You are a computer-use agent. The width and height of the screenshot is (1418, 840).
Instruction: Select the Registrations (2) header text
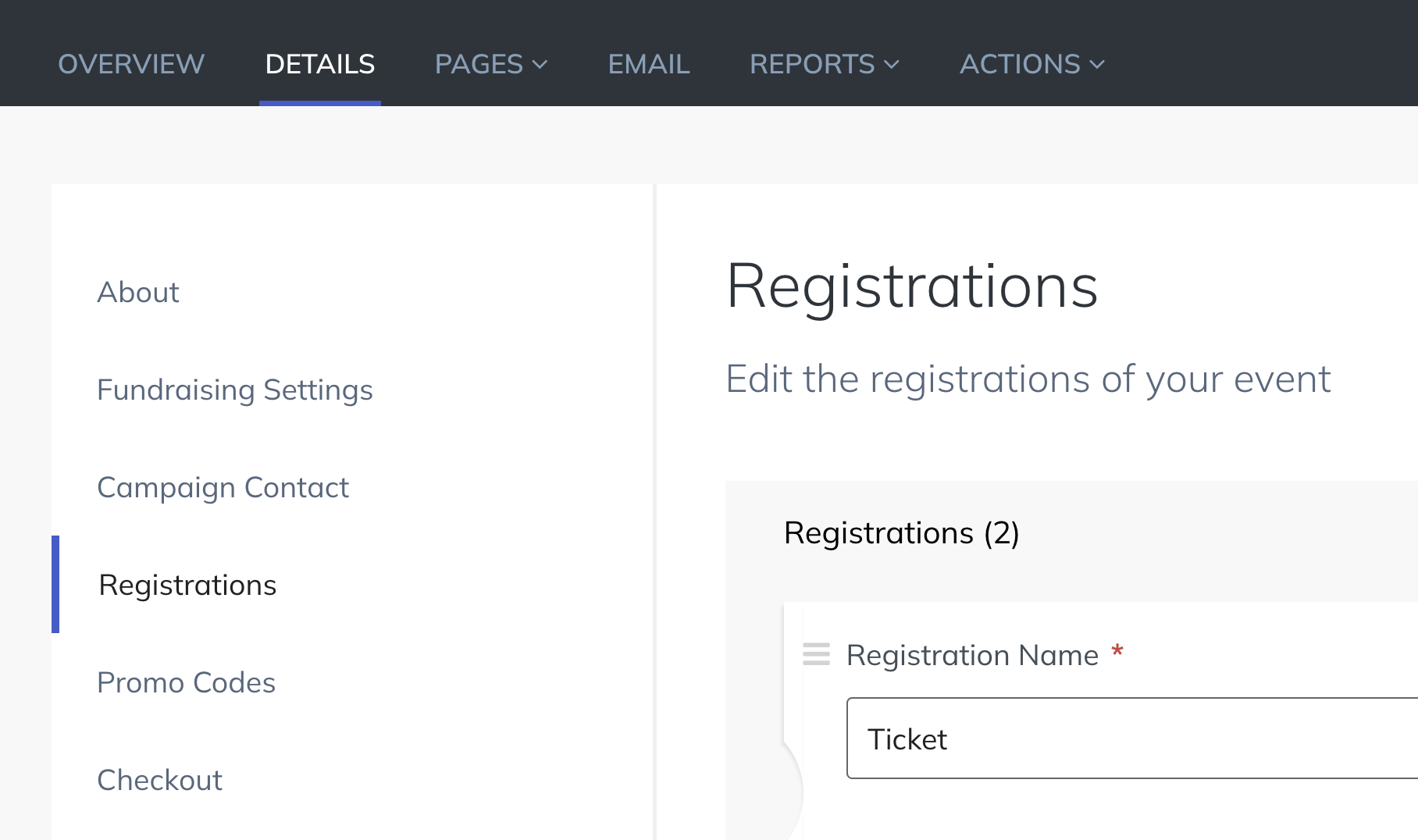(902, 533)
